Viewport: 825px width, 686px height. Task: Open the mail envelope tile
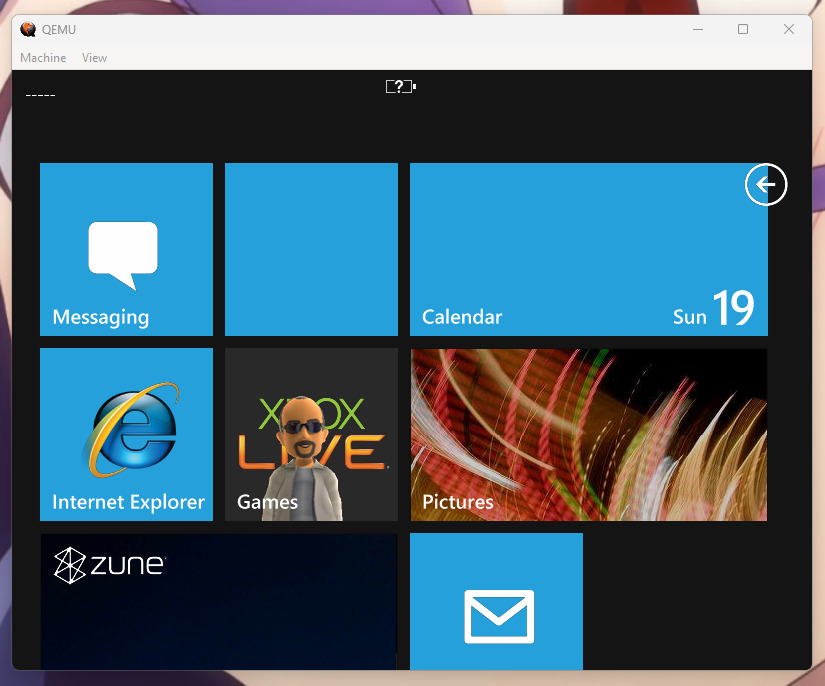498,616
